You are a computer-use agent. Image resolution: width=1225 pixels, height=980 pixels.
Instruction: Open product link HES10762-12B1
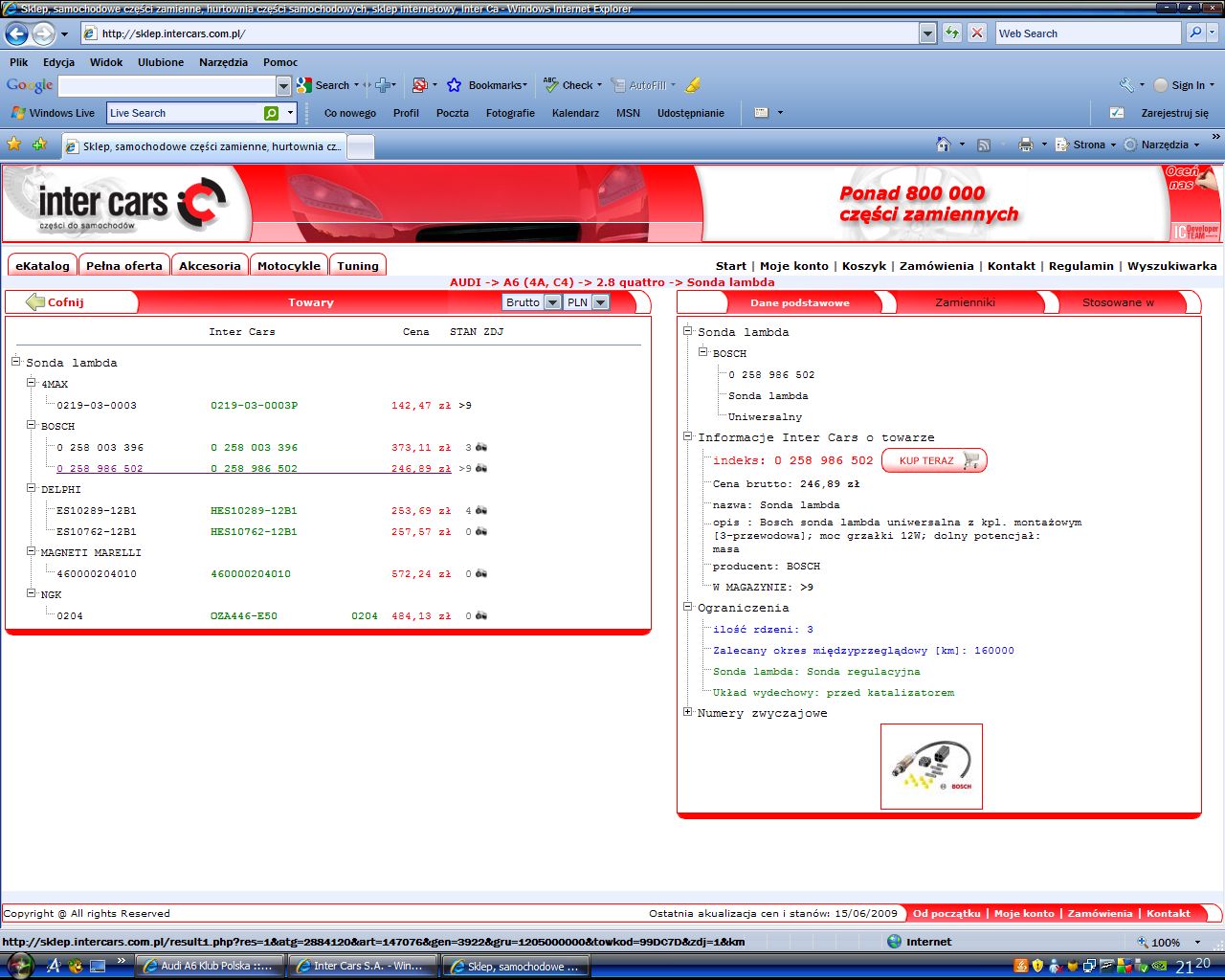click(254, 531)
